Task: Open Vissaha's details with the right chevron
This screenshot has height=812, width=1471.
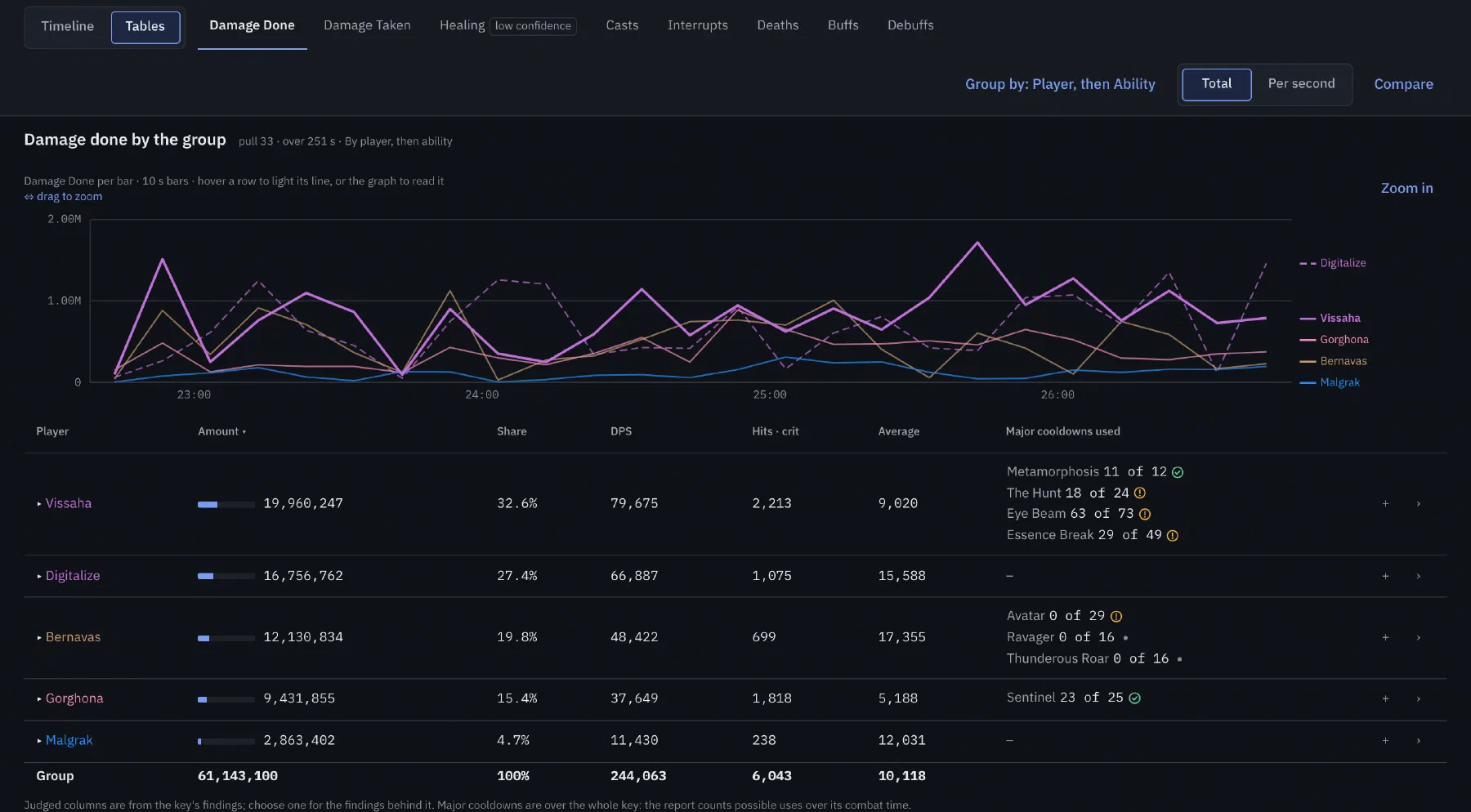Action: 1418,504
